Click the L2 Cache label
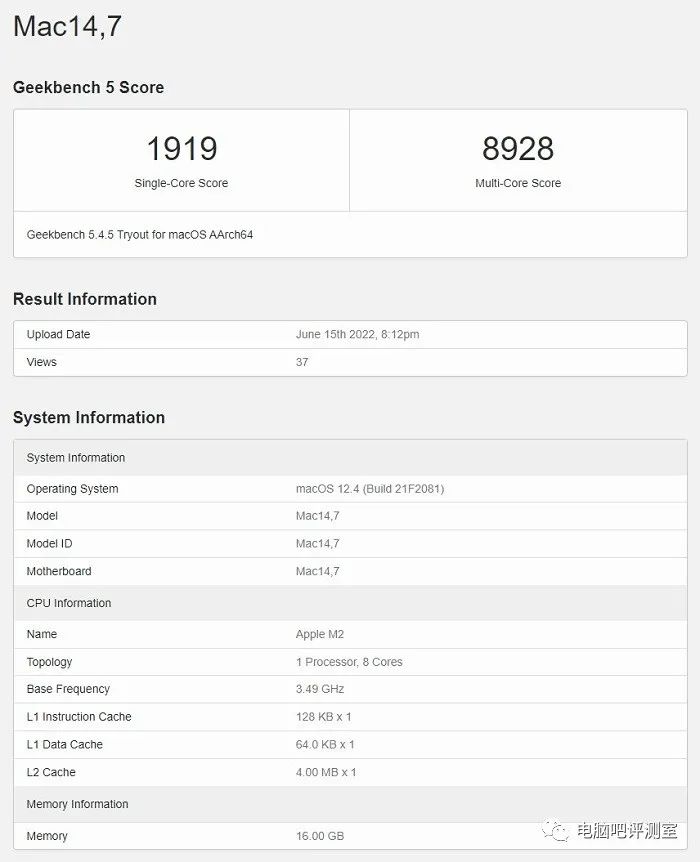 [51, 772]
